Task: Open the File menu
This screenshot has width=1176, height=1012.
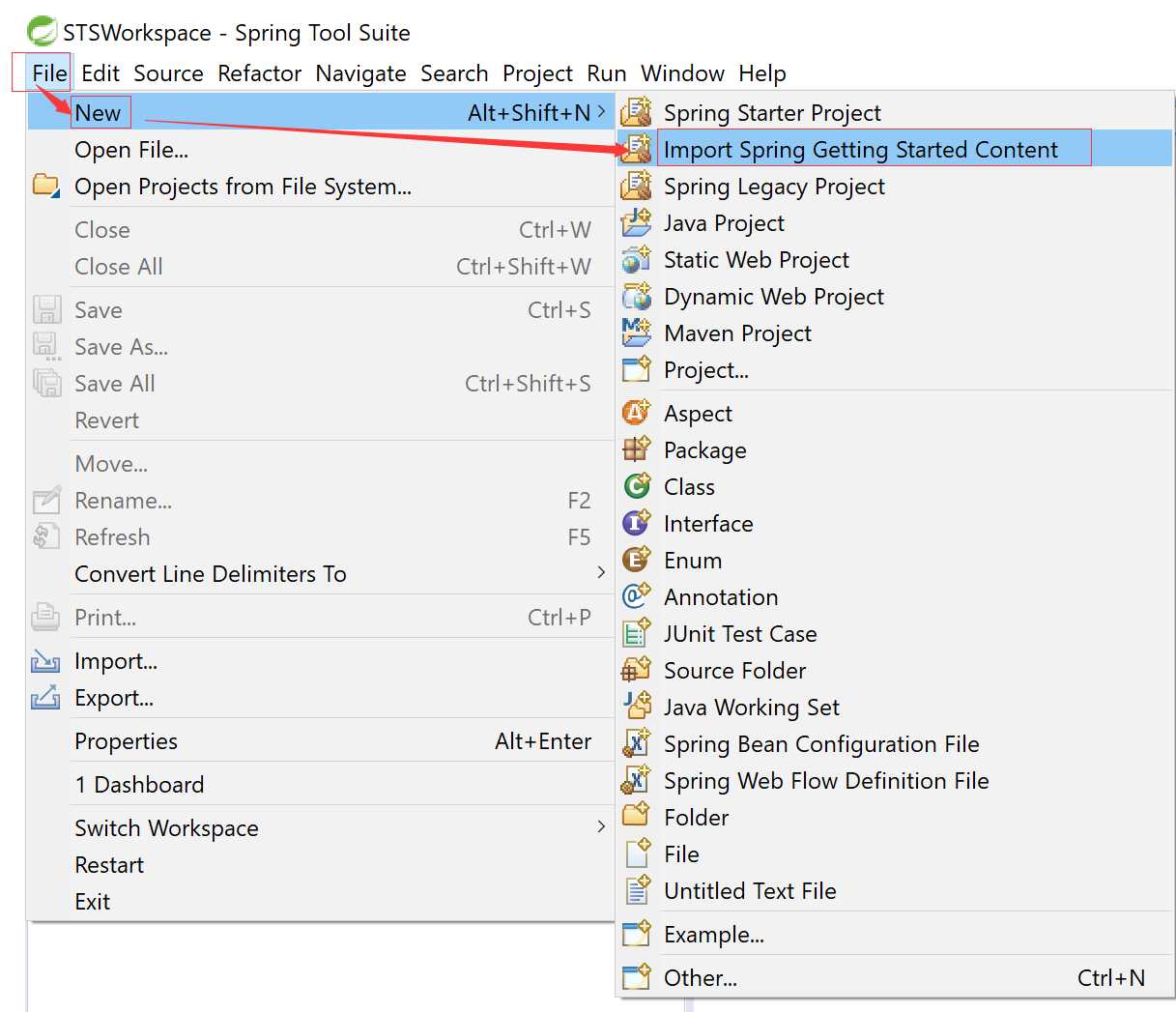Action: point(49,73)
